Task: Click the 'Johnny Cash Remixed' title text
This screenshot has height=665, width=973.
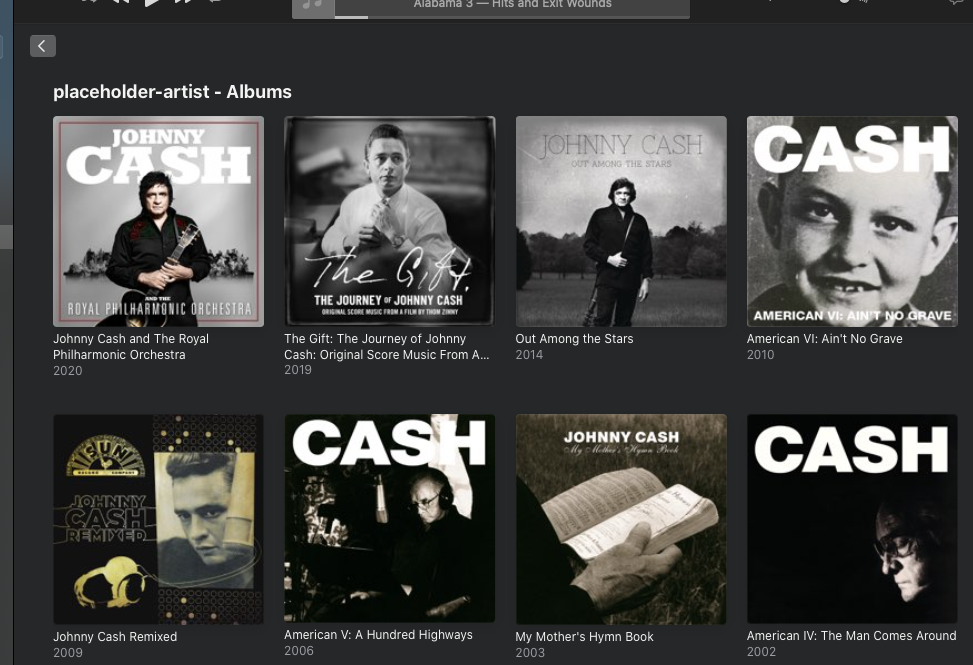Action: (x=115, y=636)
